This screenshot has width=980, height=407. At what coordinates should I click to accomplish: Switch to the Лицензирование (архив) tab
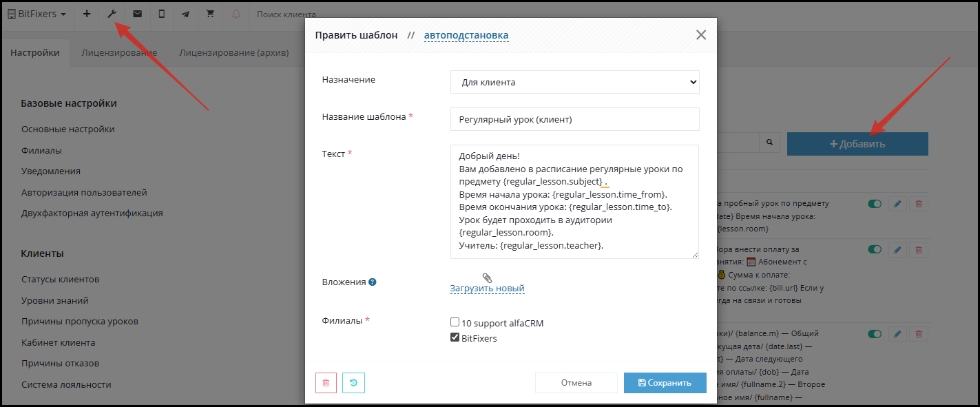pyautogui.click(x=234, y=53)
